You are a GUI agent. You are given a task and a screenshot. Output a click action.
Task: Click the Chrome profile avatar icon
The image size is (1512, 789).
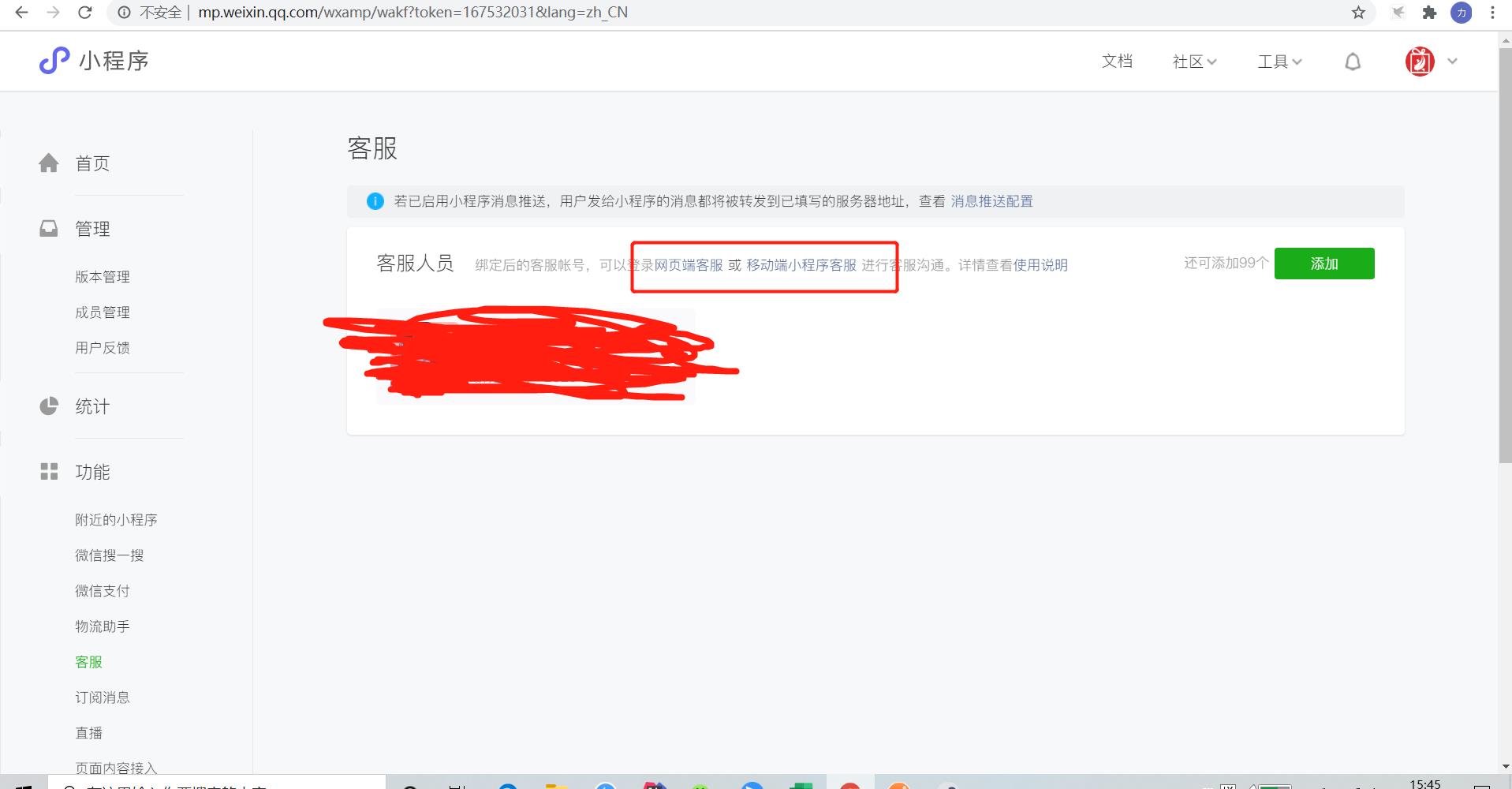[x=1462, y=13]
